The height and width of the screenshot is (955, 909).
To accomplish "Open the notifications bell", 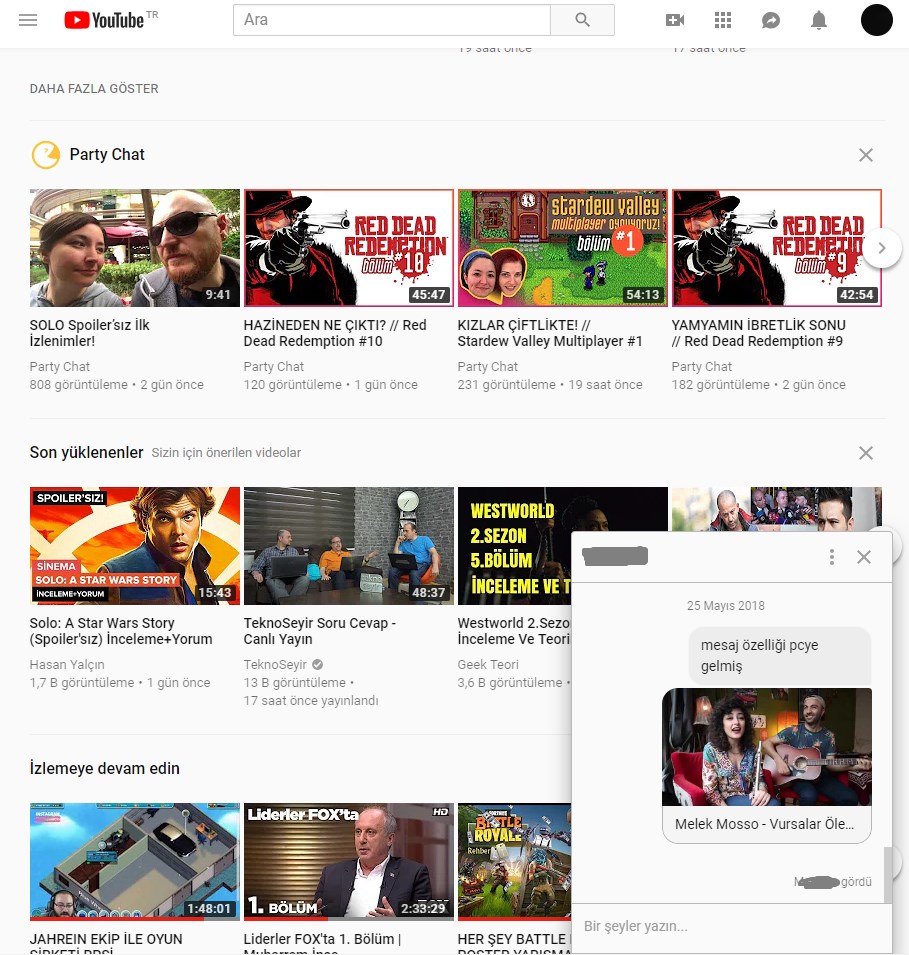I will (x=819, y=20).
